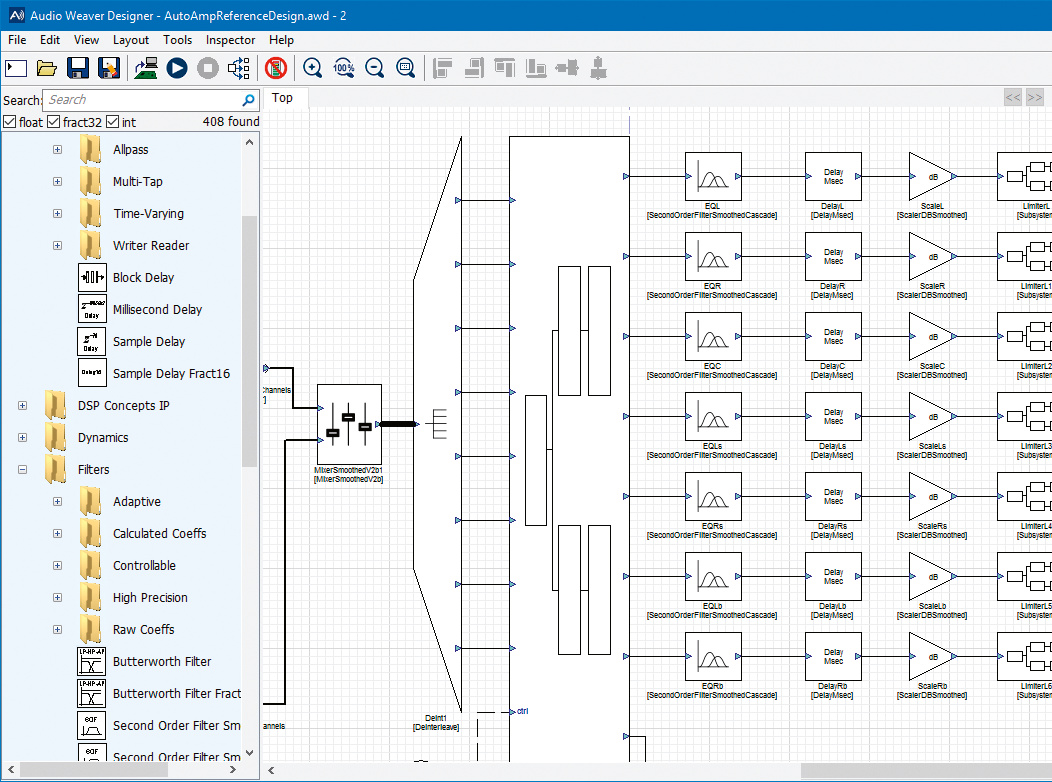Toggle the int data type checkbox

point(113,122)
